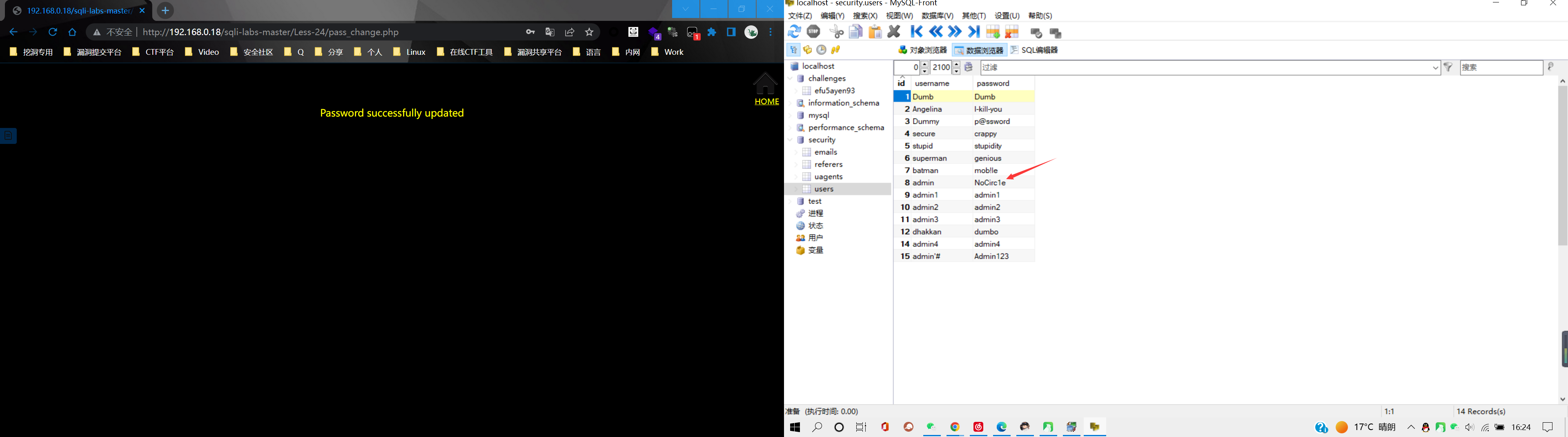Expand the information_schema database node

[x=790, y=103]
